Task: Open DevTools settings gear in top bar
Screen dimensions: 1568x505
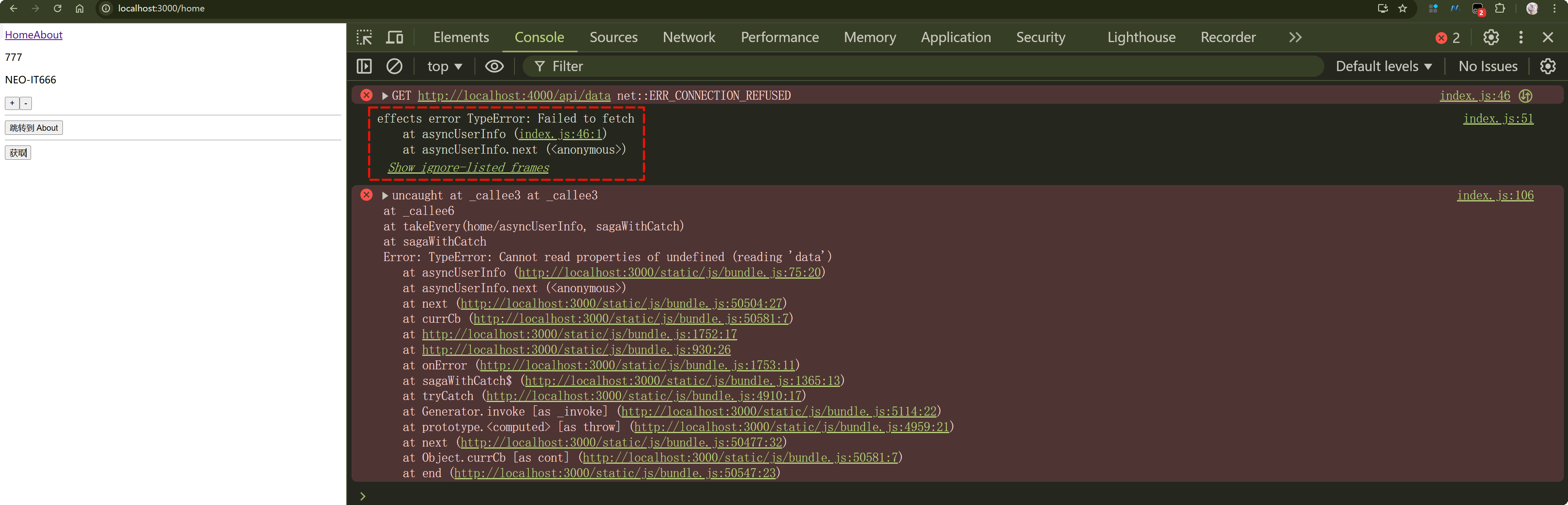Action: 1491,38
